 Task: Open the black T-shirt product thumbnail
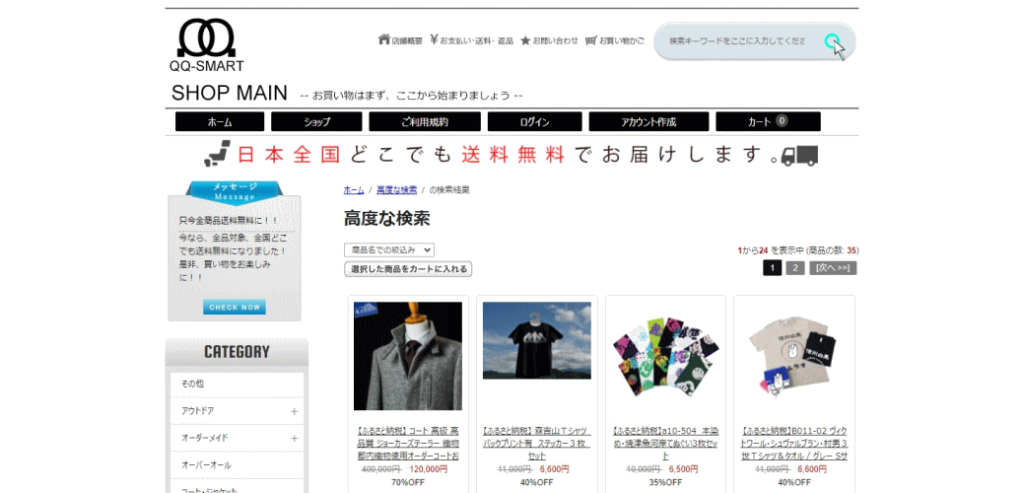coord(537,340)
